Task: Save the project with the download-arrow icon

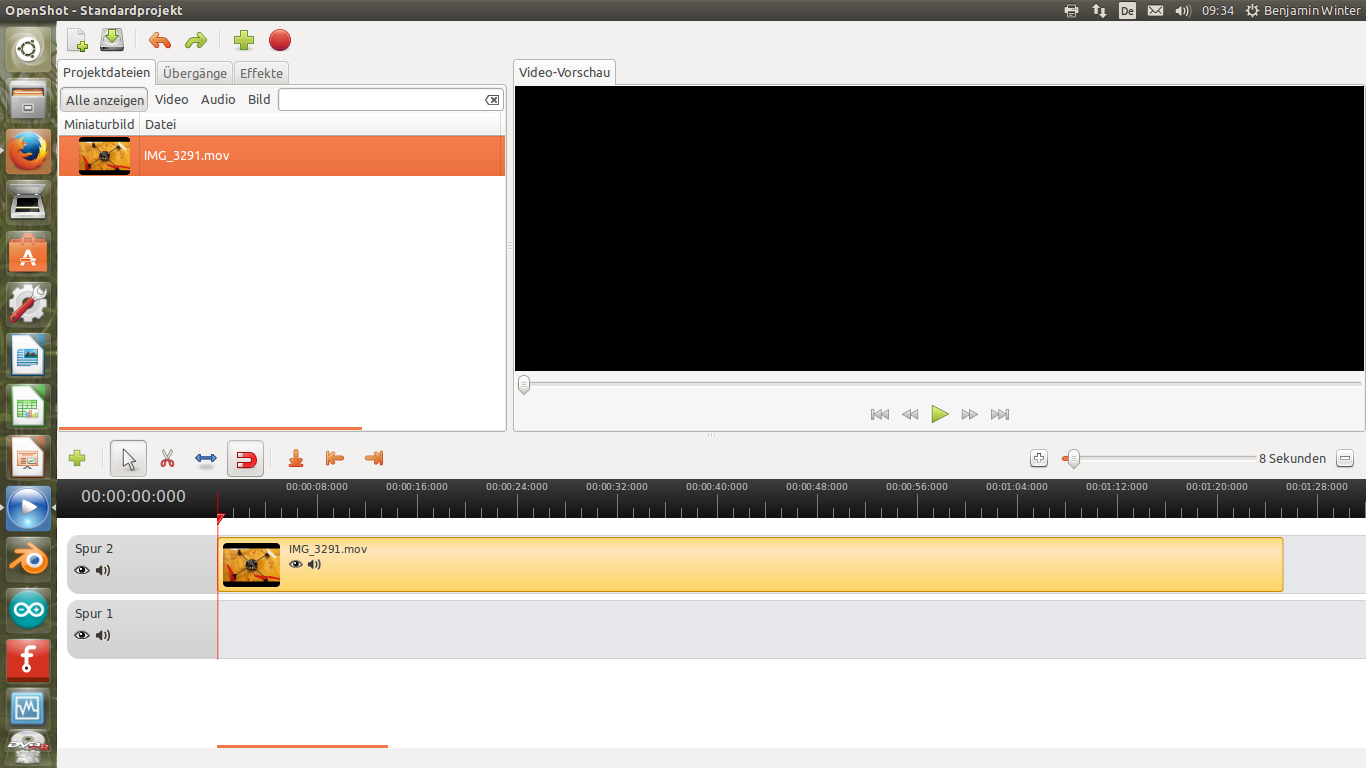Action: [112, 40]
